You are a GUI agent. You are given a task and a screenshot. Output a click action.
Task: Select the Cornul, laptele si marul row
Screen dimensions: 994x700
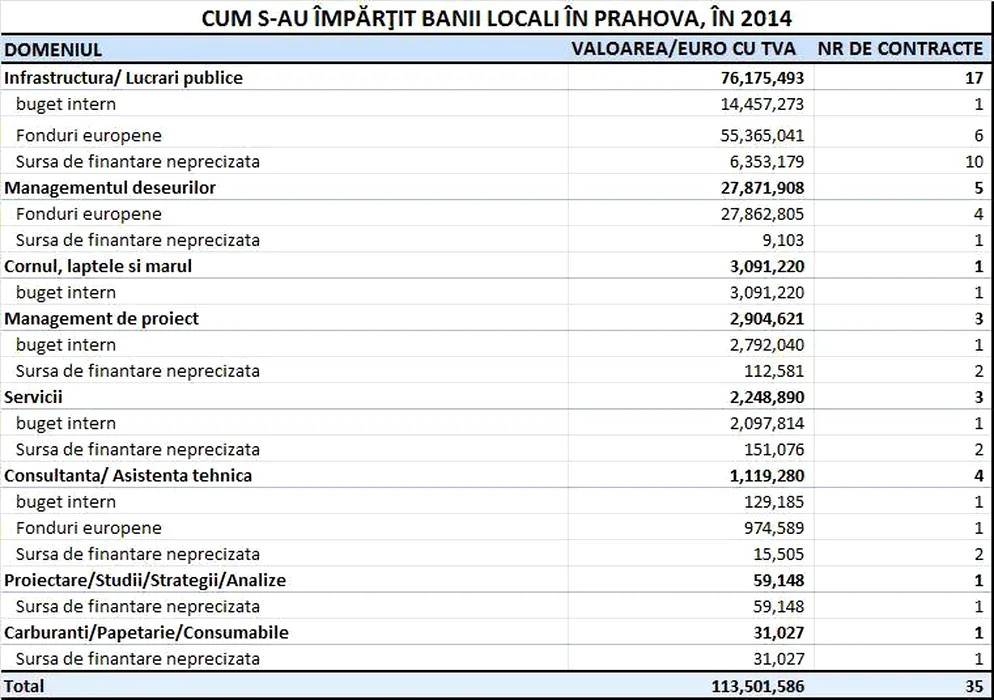(x=98, y=266)
